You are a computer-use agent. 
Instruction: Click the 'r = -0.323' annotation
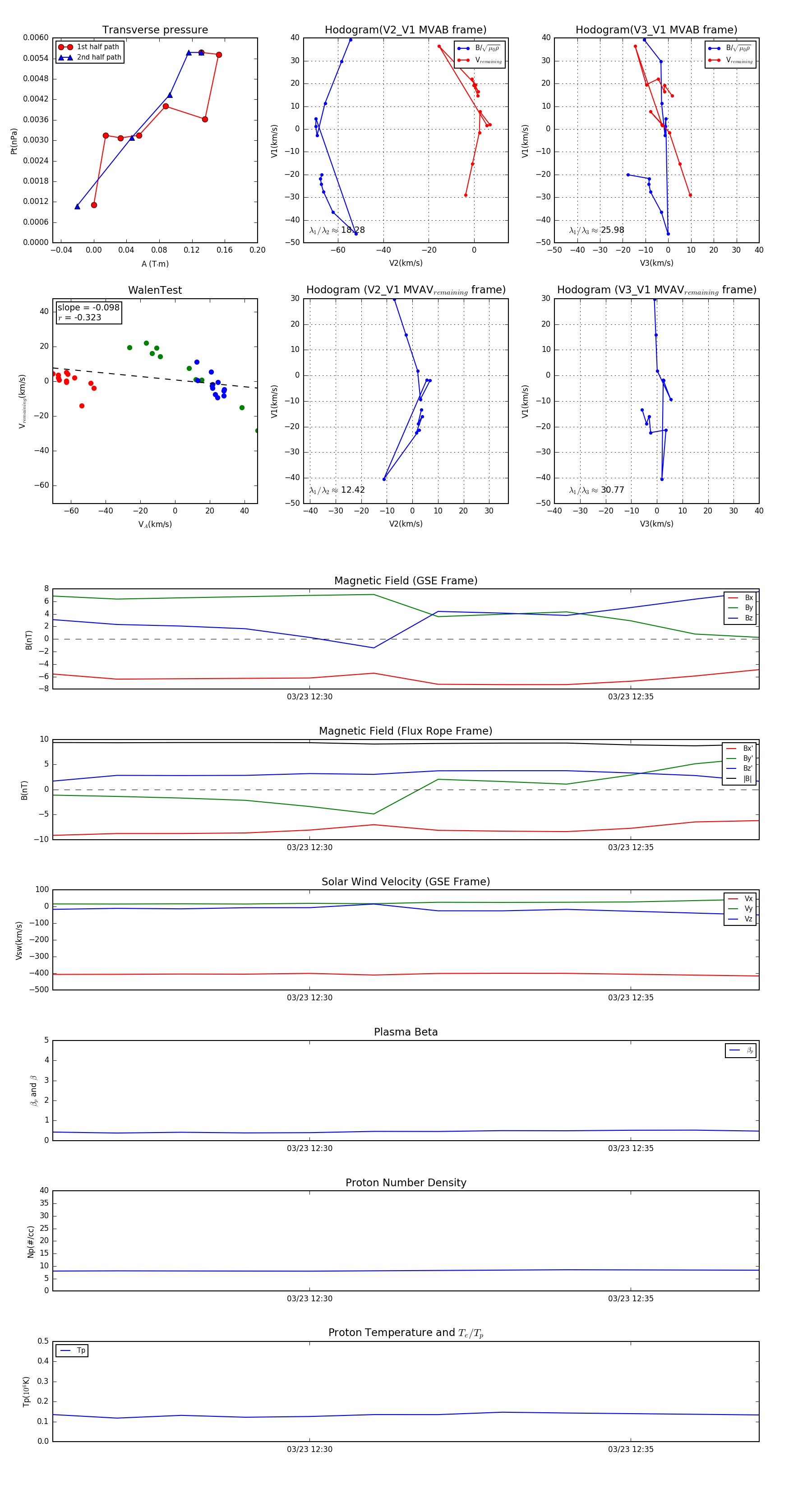79,317
